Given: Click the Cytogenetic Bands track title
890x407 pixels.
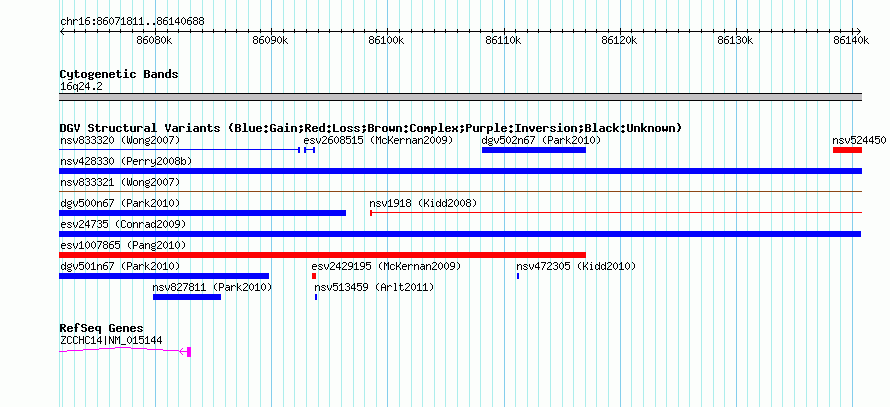Looking at the screenshot, I should [x=119, y=74].
